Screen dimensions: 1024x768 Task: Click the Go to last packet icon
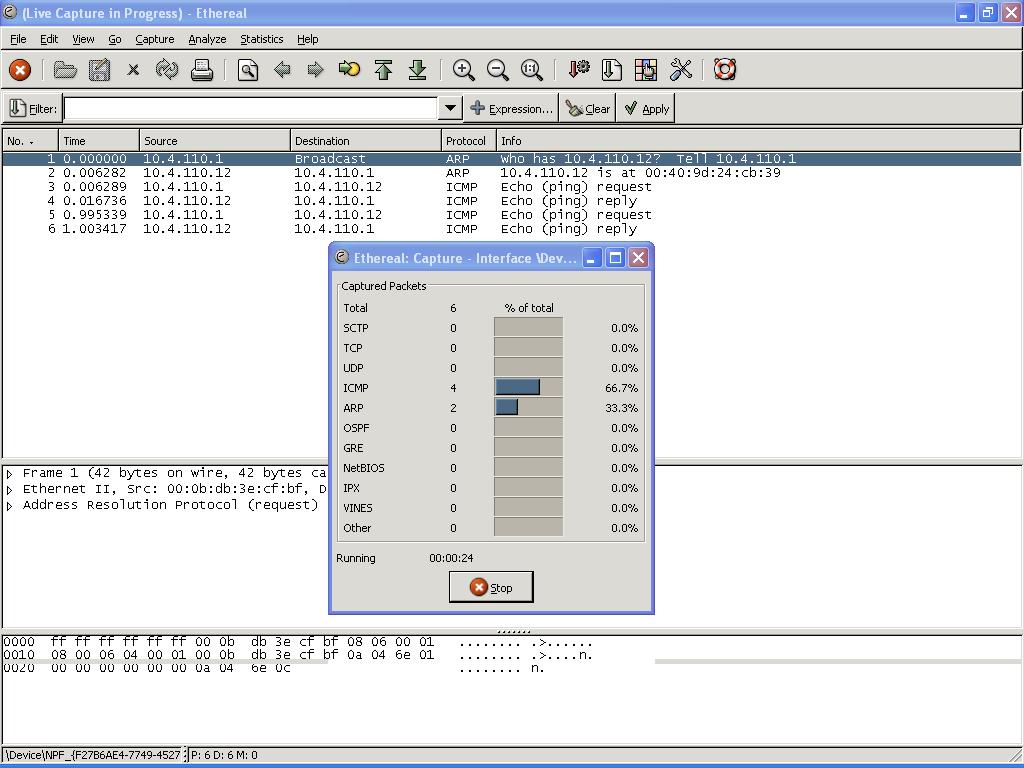417,70
